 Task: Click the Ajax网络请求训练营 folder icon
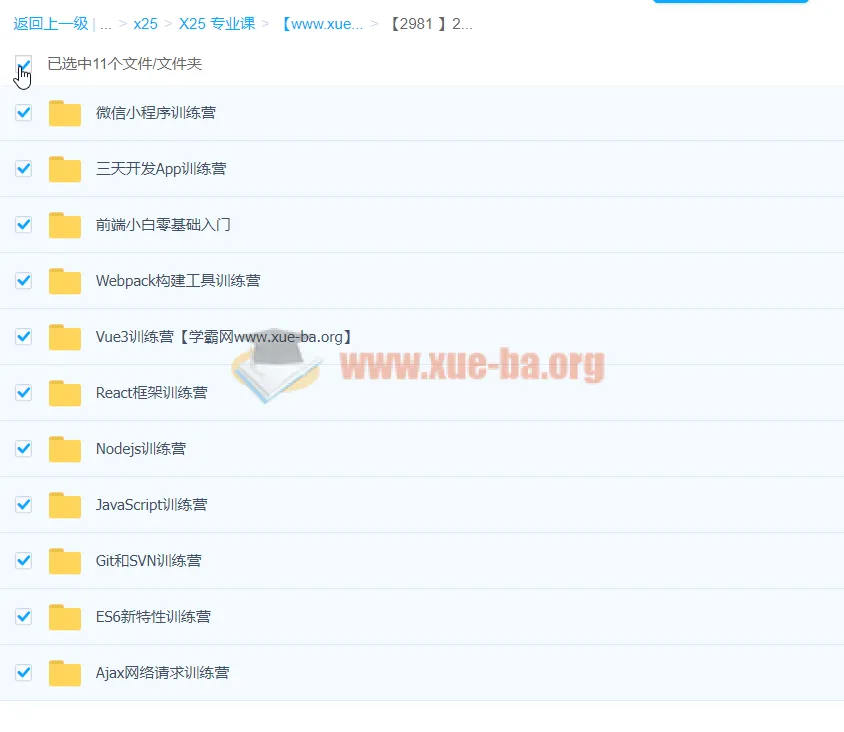65,673
